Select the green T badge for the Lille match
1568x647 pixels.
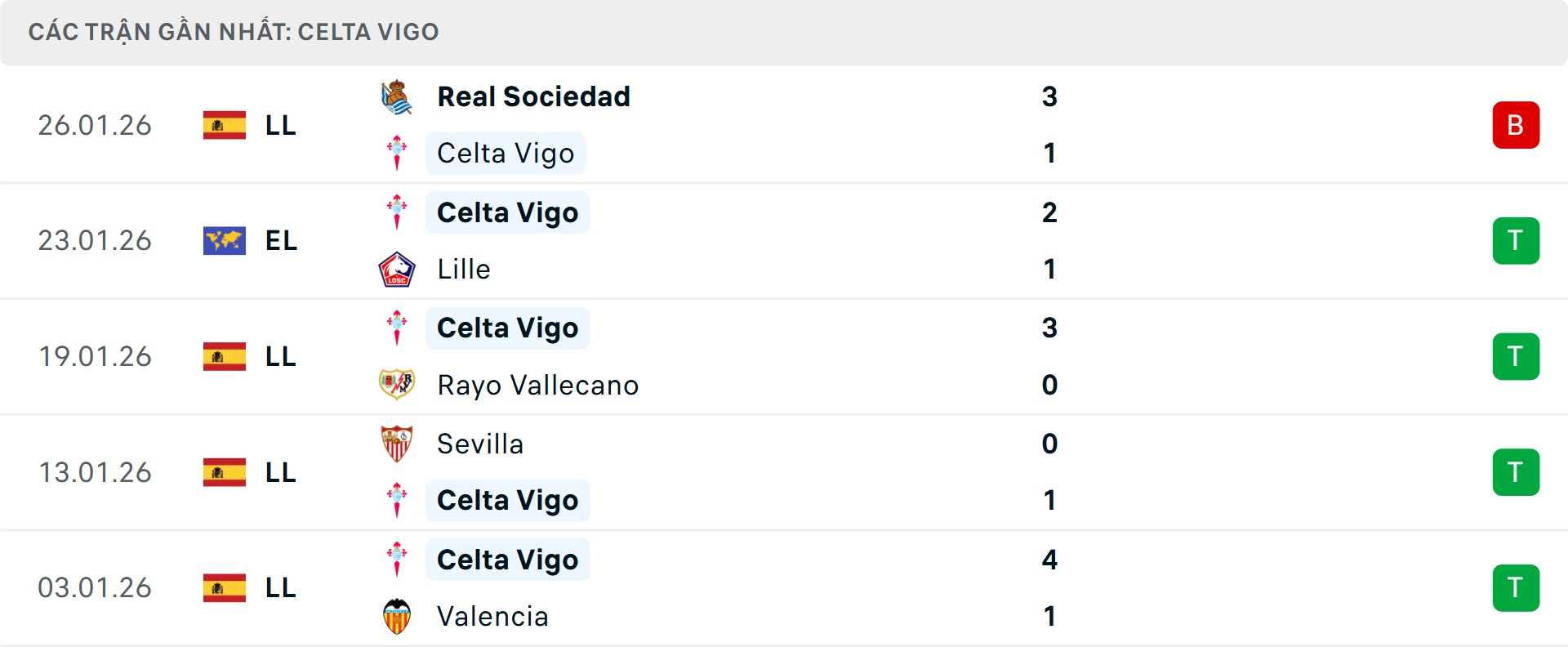(1517, 240)
